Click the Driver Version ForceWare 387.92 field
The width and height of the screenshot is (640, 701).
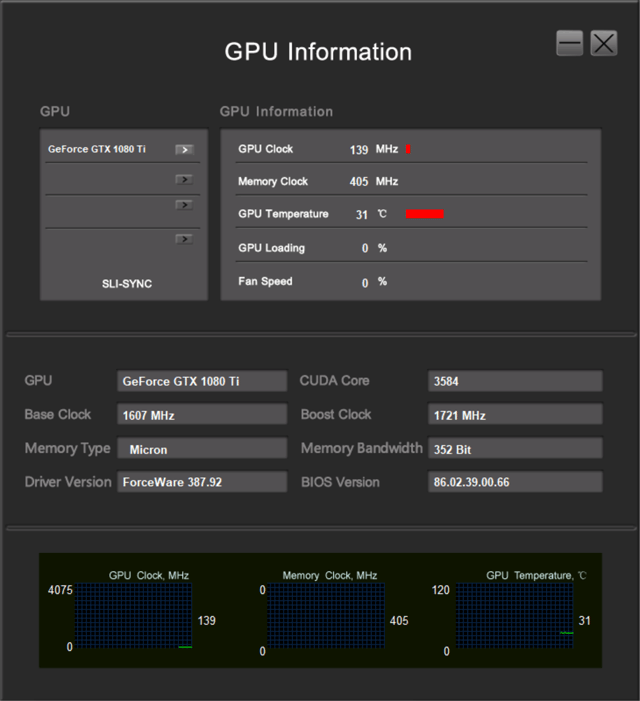click(202, 482)
